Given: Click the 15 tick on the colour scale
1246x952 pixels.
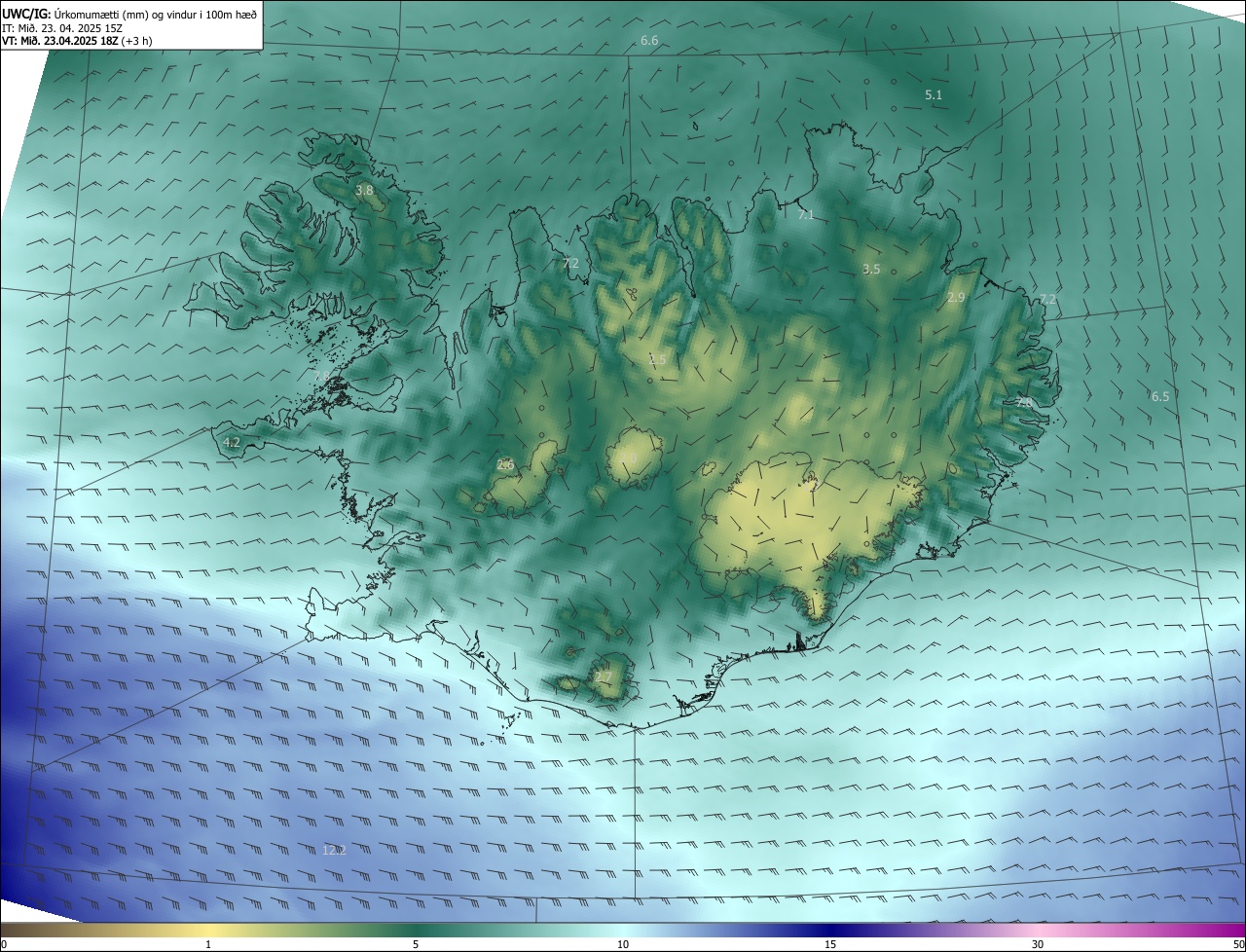Looking at the screenshot, I should 830,944.
